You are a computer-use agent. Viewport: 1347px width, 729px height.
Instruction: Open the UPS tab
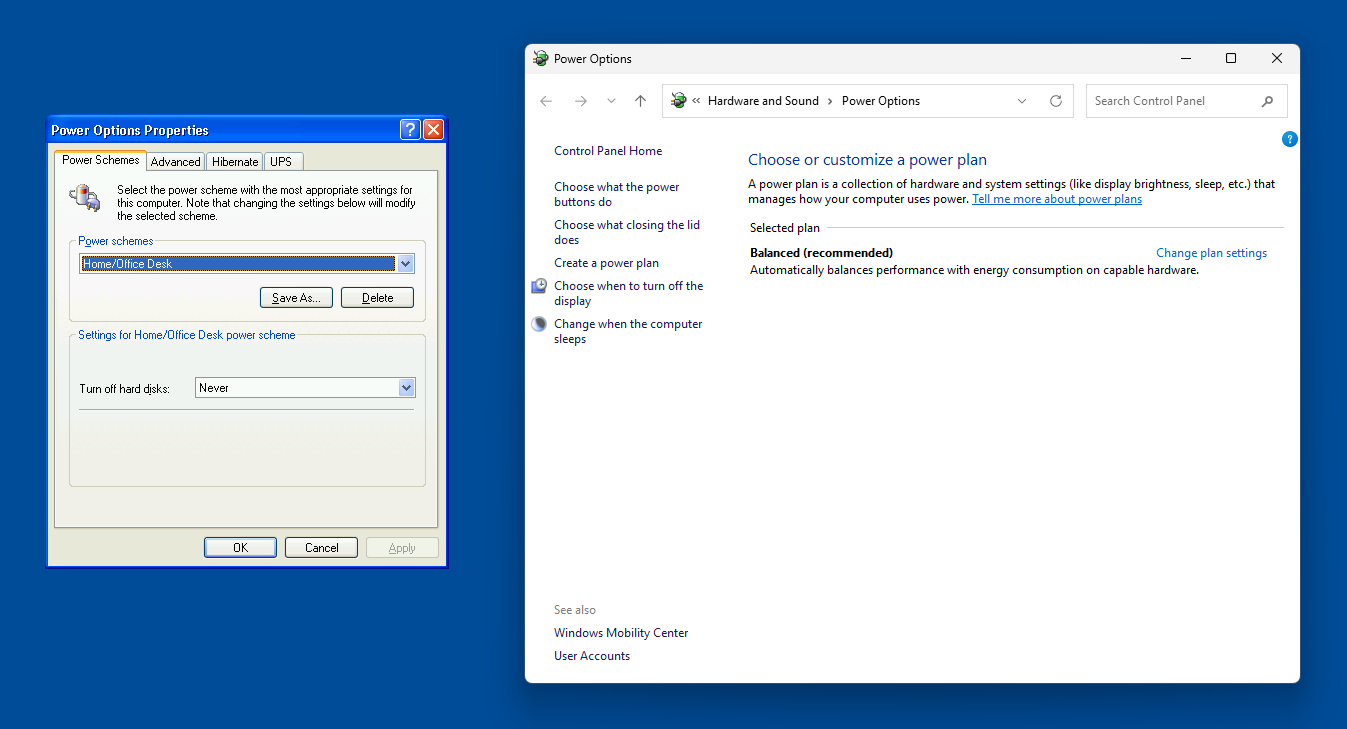point(281,162)
